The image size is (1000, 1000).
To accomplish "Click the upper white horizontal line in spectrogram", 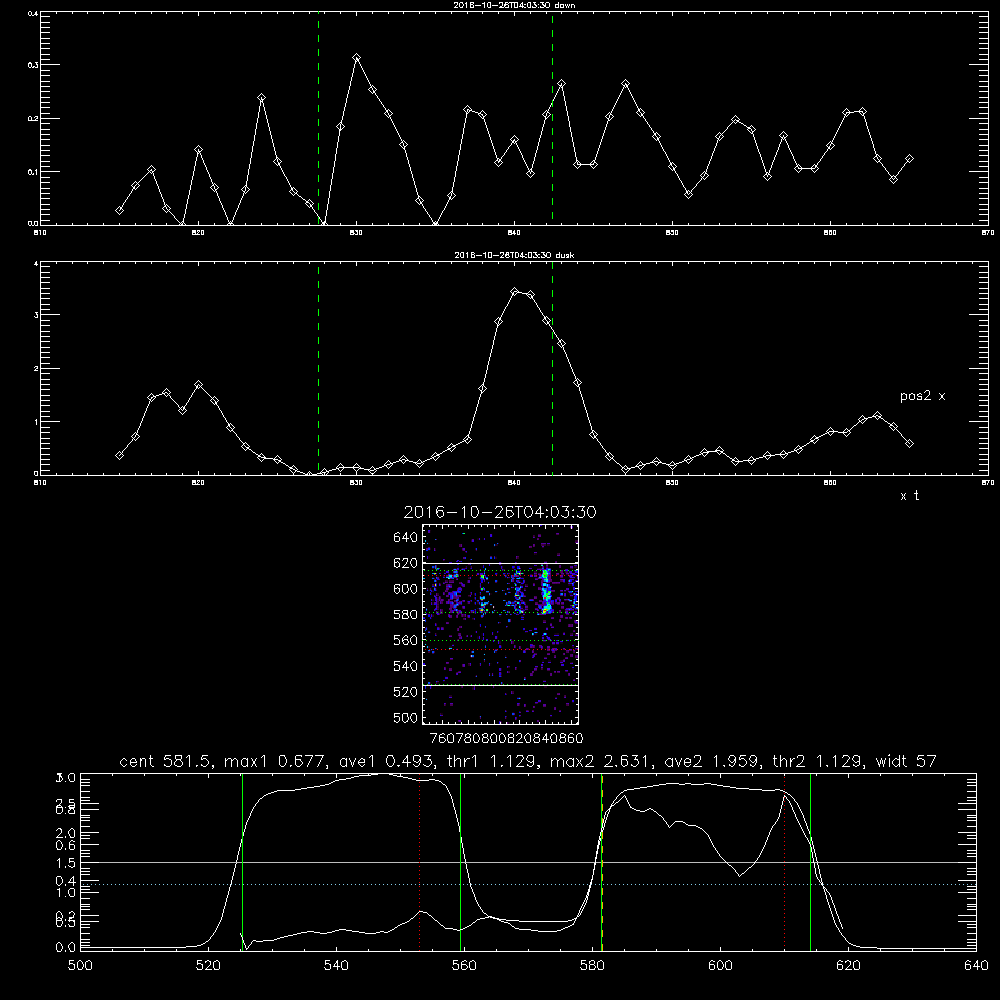I will 500,563.
